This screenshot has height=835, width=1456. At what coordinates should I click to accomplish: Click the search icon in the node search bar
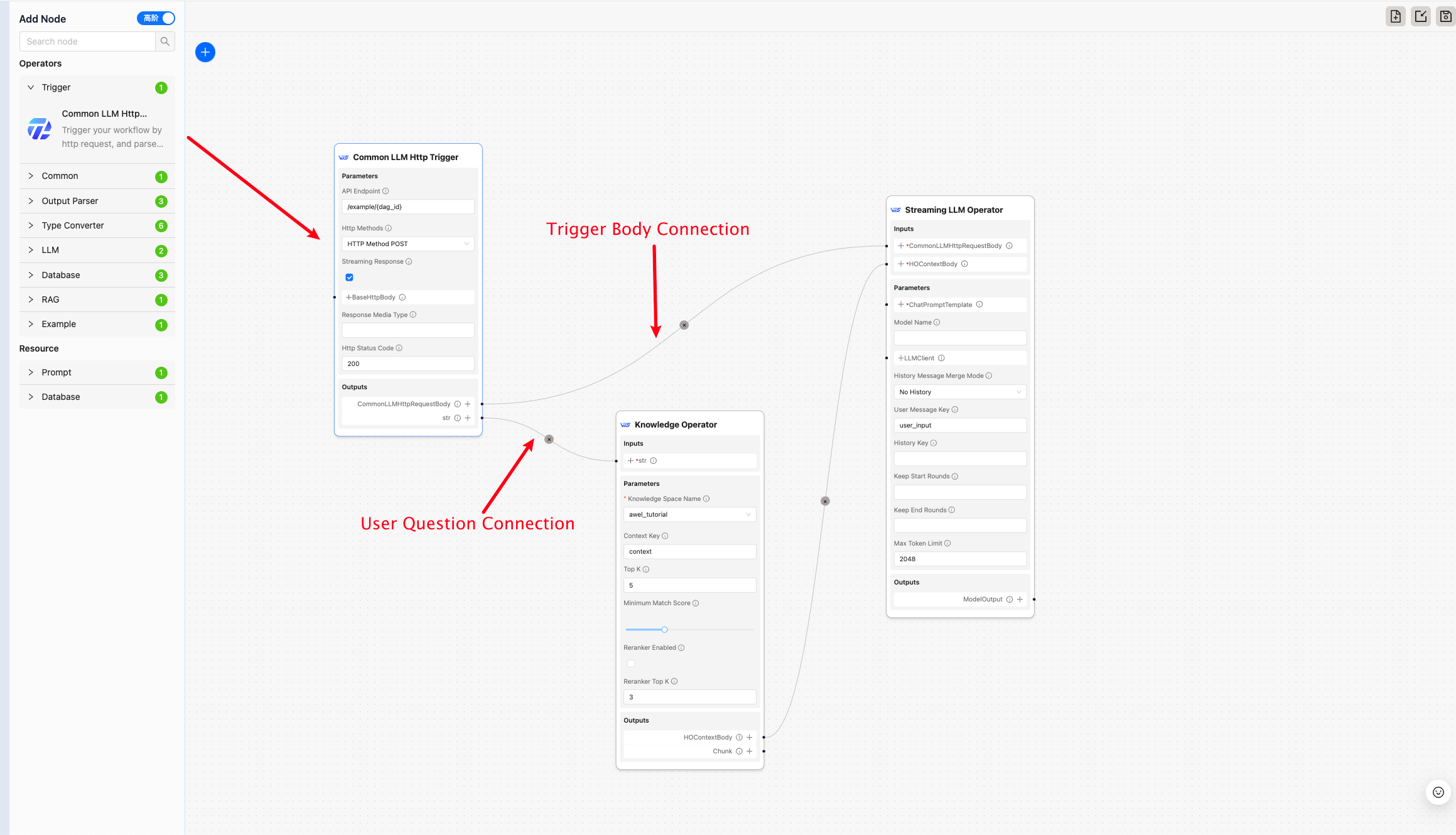pos(164,41)
